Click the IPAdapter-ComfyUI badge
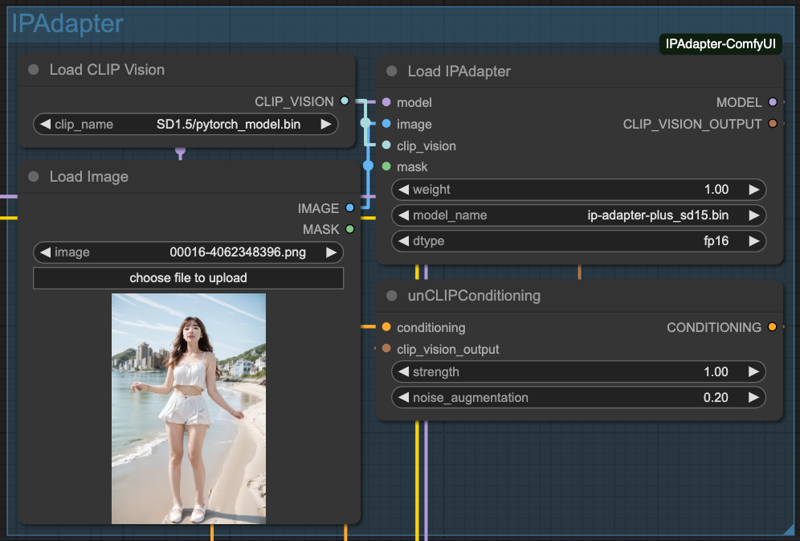 tap(720, 44)
